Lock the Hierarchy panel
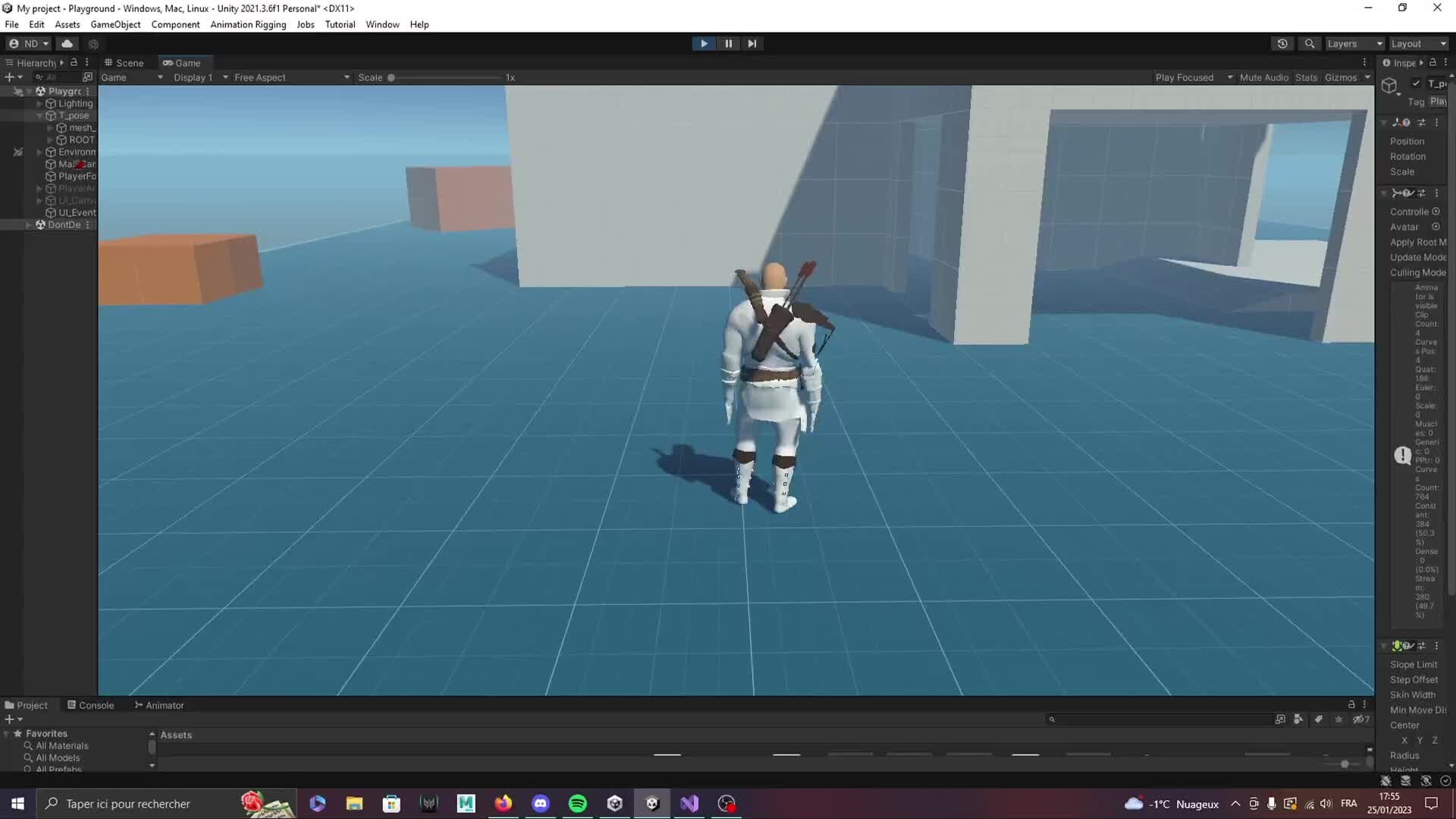This screenshot has width=1456, height=819. [74, 62]
